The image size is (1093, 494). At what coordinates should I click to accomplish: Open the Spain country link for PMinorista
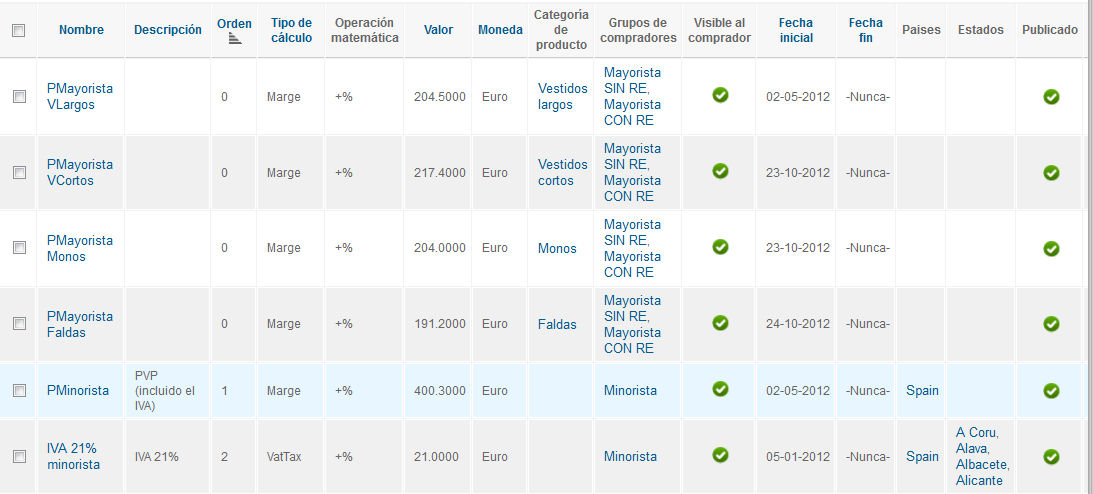click(922, 391)
